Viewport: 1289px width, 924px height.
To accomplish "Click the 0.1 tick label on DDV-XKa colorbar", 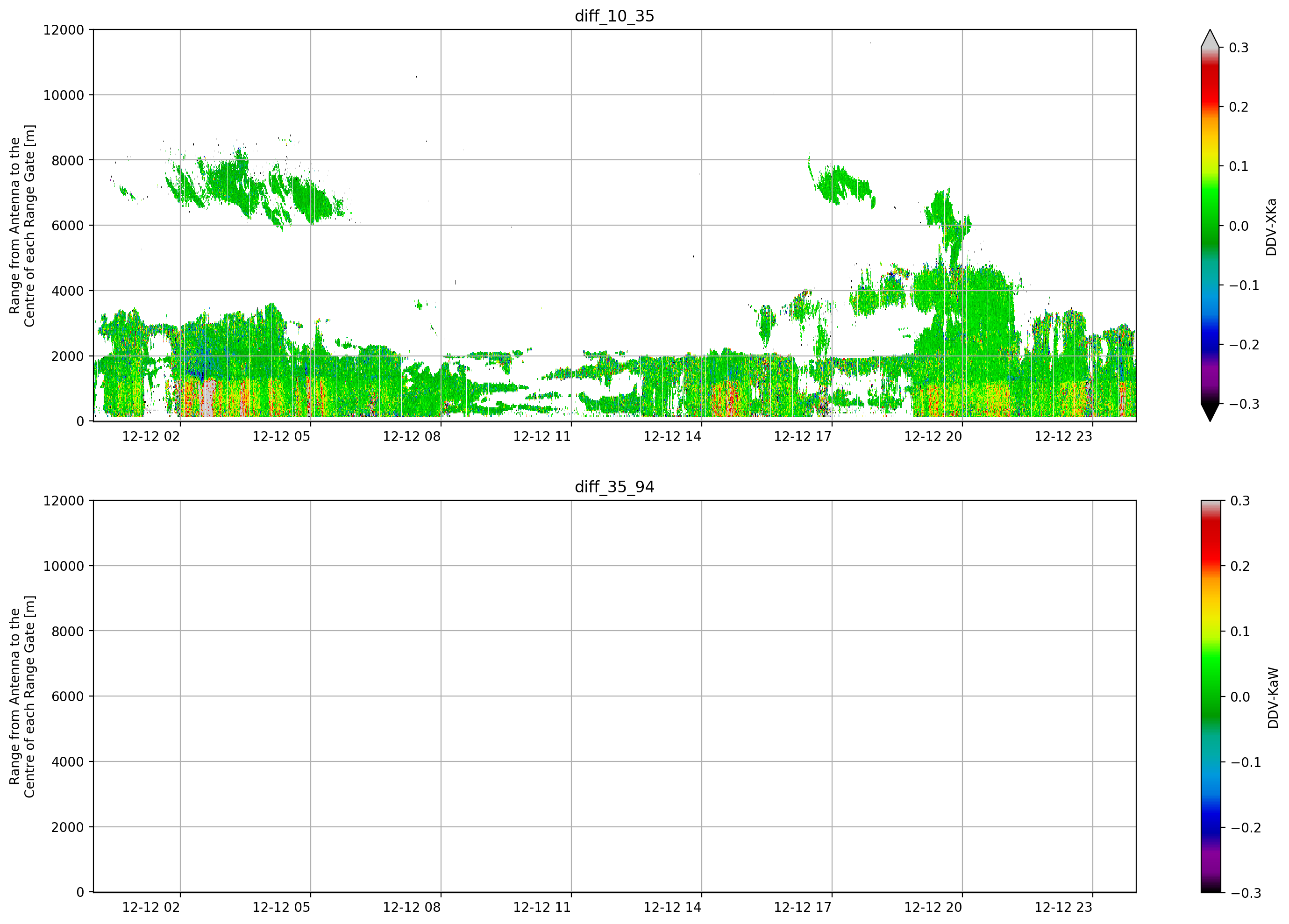I will click(1239, 166).
